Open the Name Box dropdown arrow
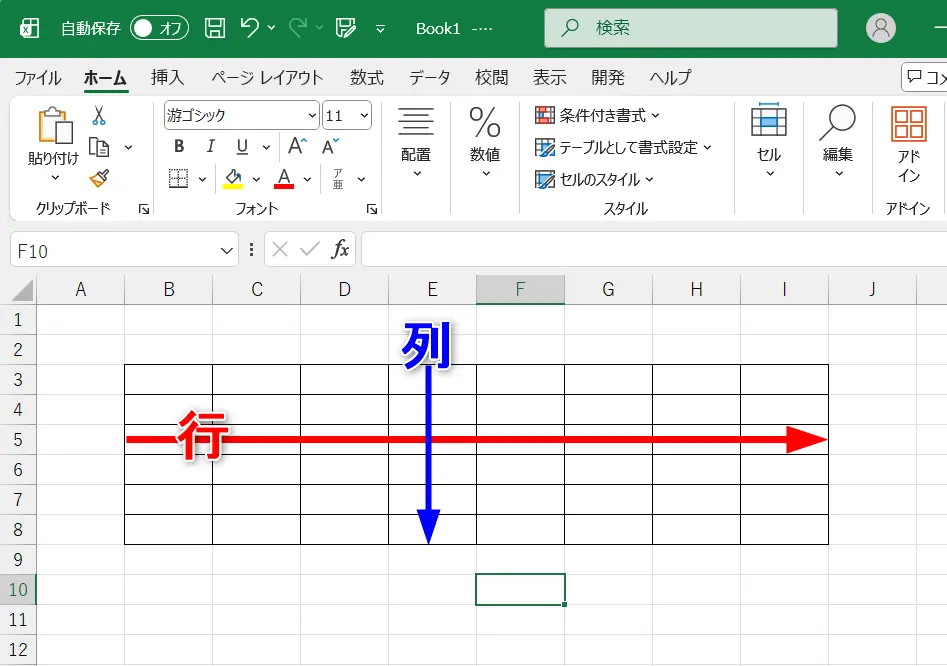Screen dimensions: 947x666 226,250
